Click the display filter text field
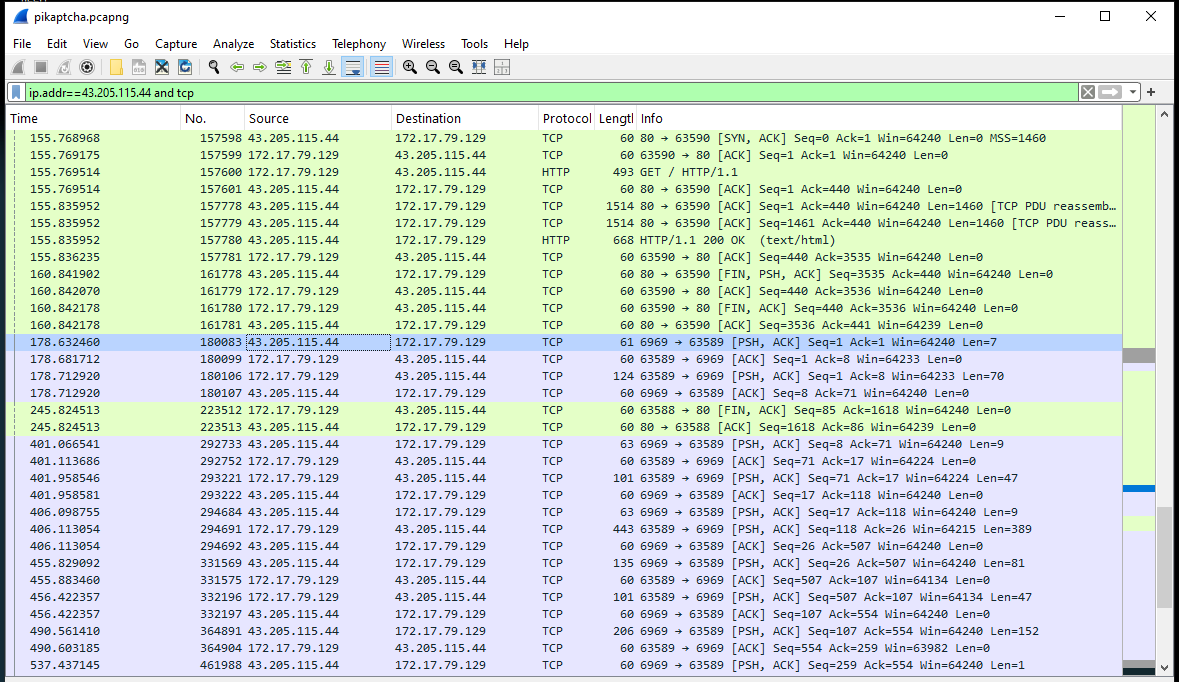Screen dimensions: 1179x682 (552, 92)
